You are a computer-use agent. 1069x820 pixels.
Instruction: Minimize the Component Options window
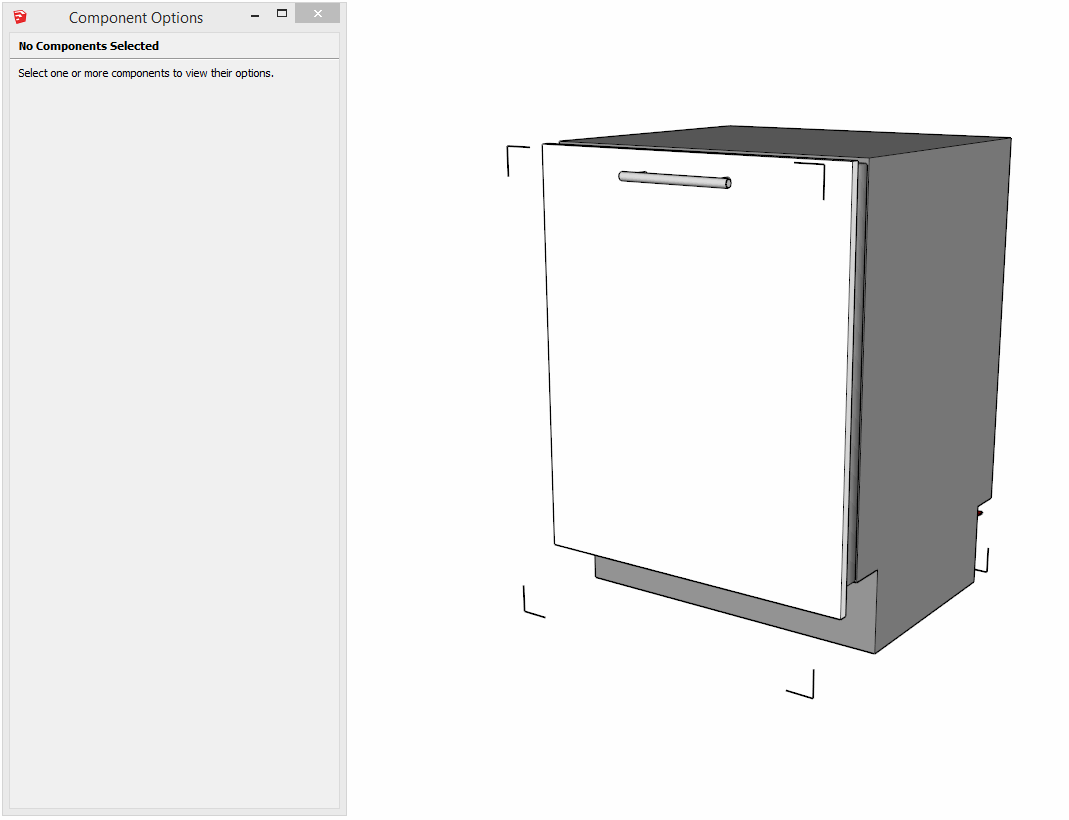(253, 15)
